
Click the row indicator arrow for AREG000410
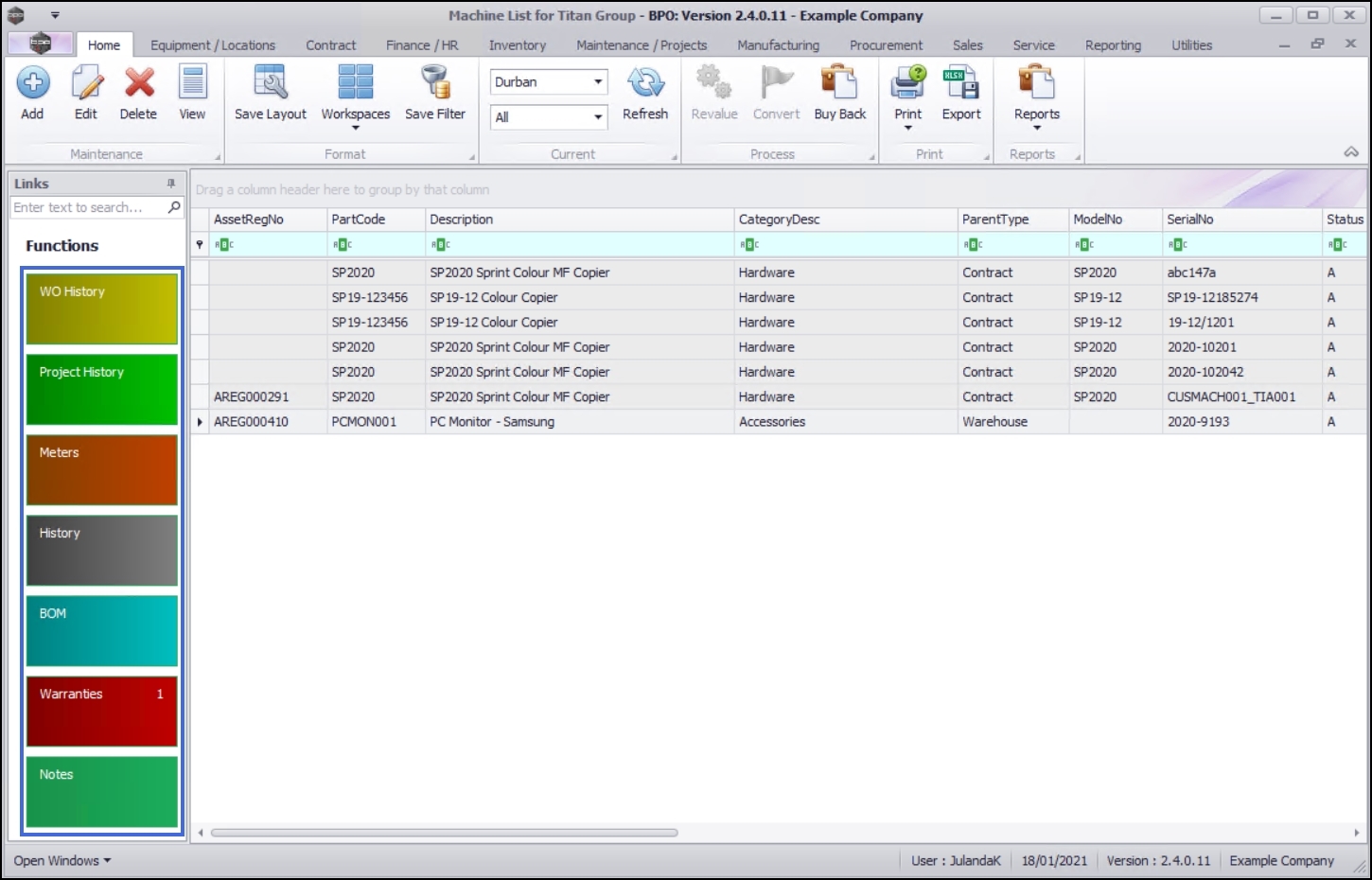(x=200, y=422)
